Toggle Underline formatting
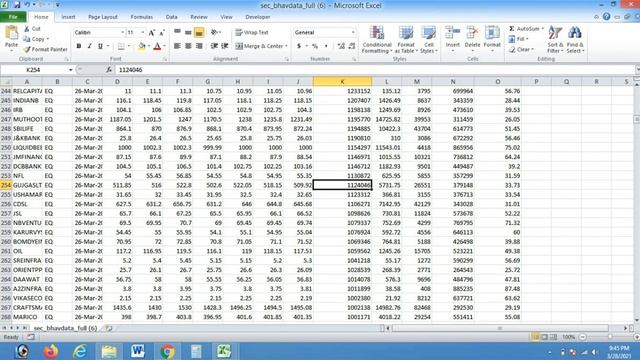 (100, 46)
